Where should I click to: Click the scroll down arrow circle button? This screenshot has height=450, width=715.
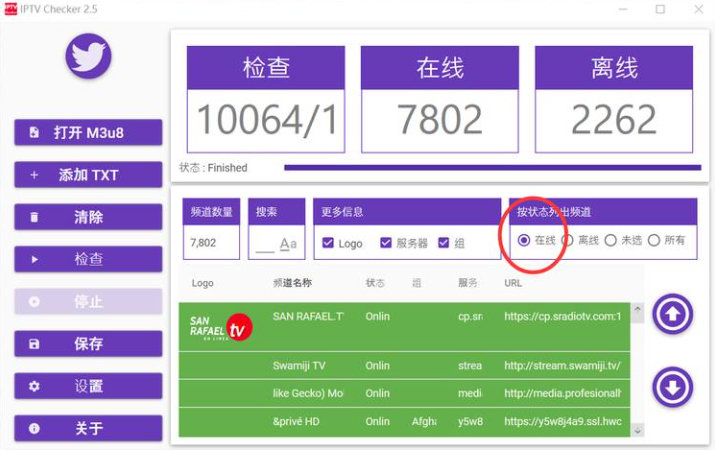tap(672, 387)
